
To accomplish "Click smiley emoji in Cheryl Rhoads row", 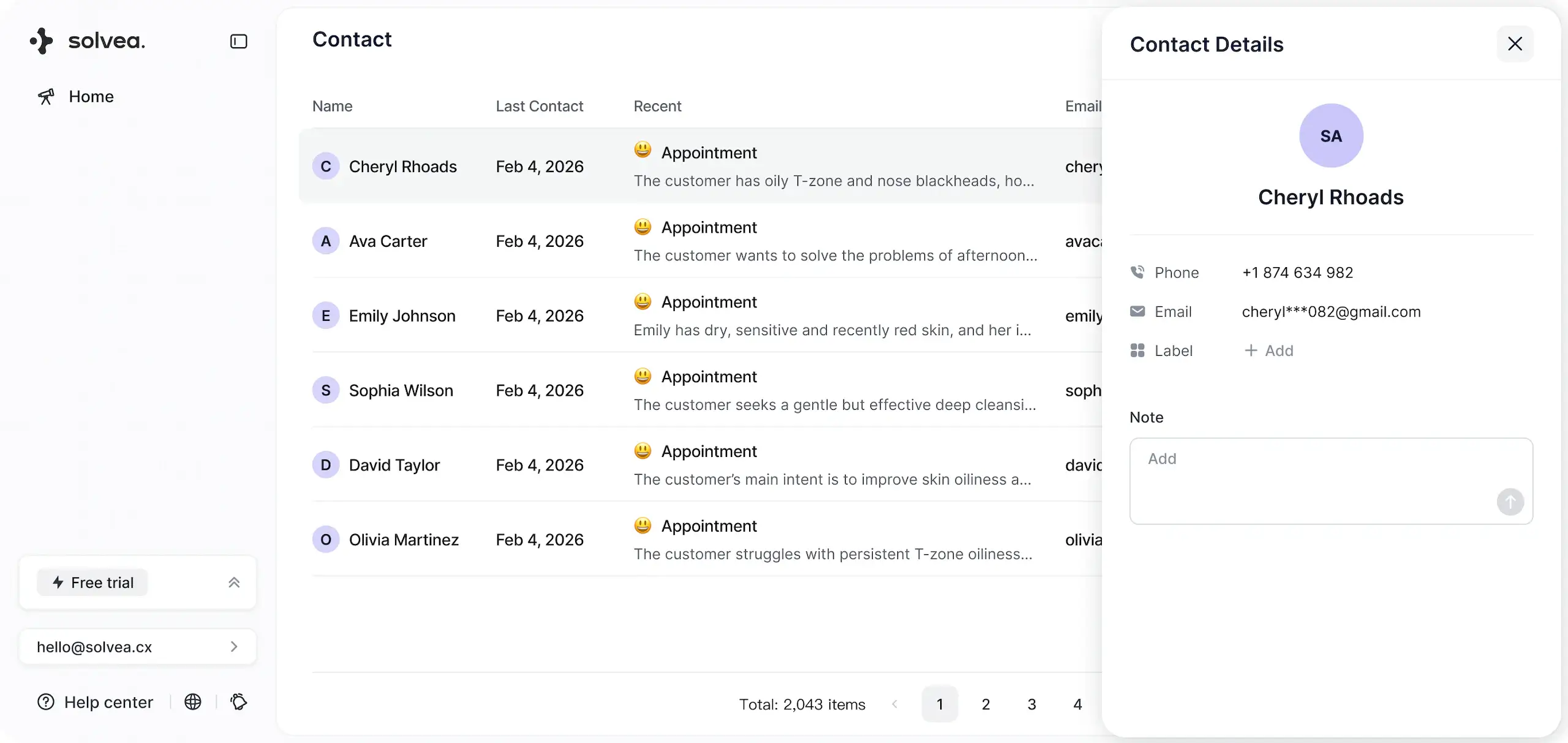I will 643,150.
